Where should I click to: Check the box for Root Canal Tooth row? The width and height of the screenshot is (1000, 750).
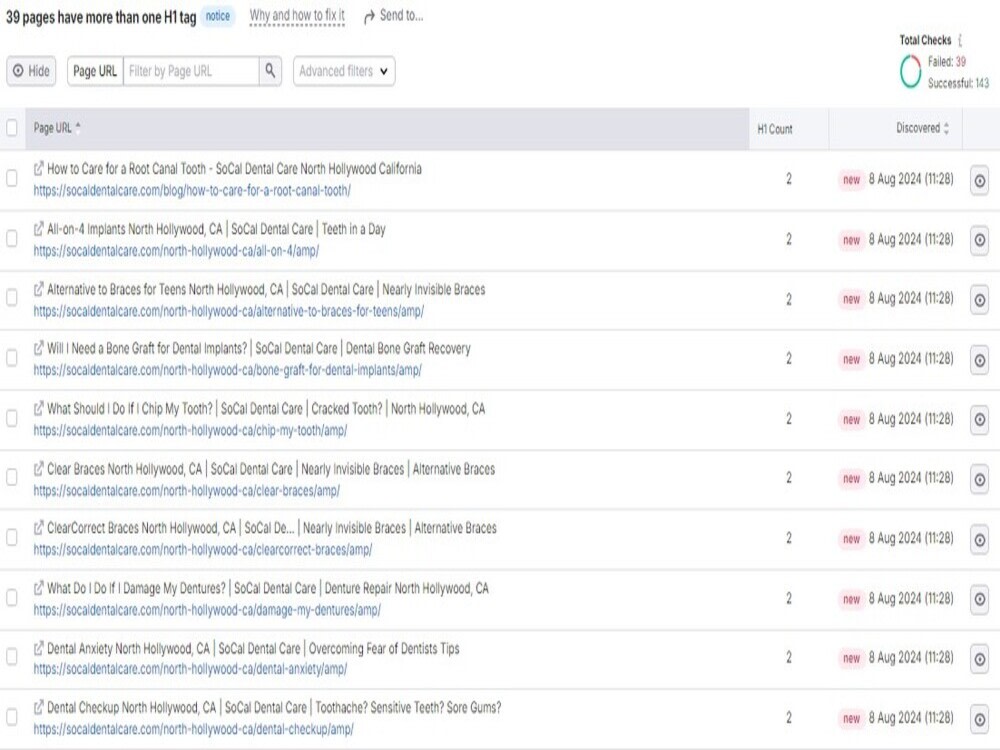(11, 179)
